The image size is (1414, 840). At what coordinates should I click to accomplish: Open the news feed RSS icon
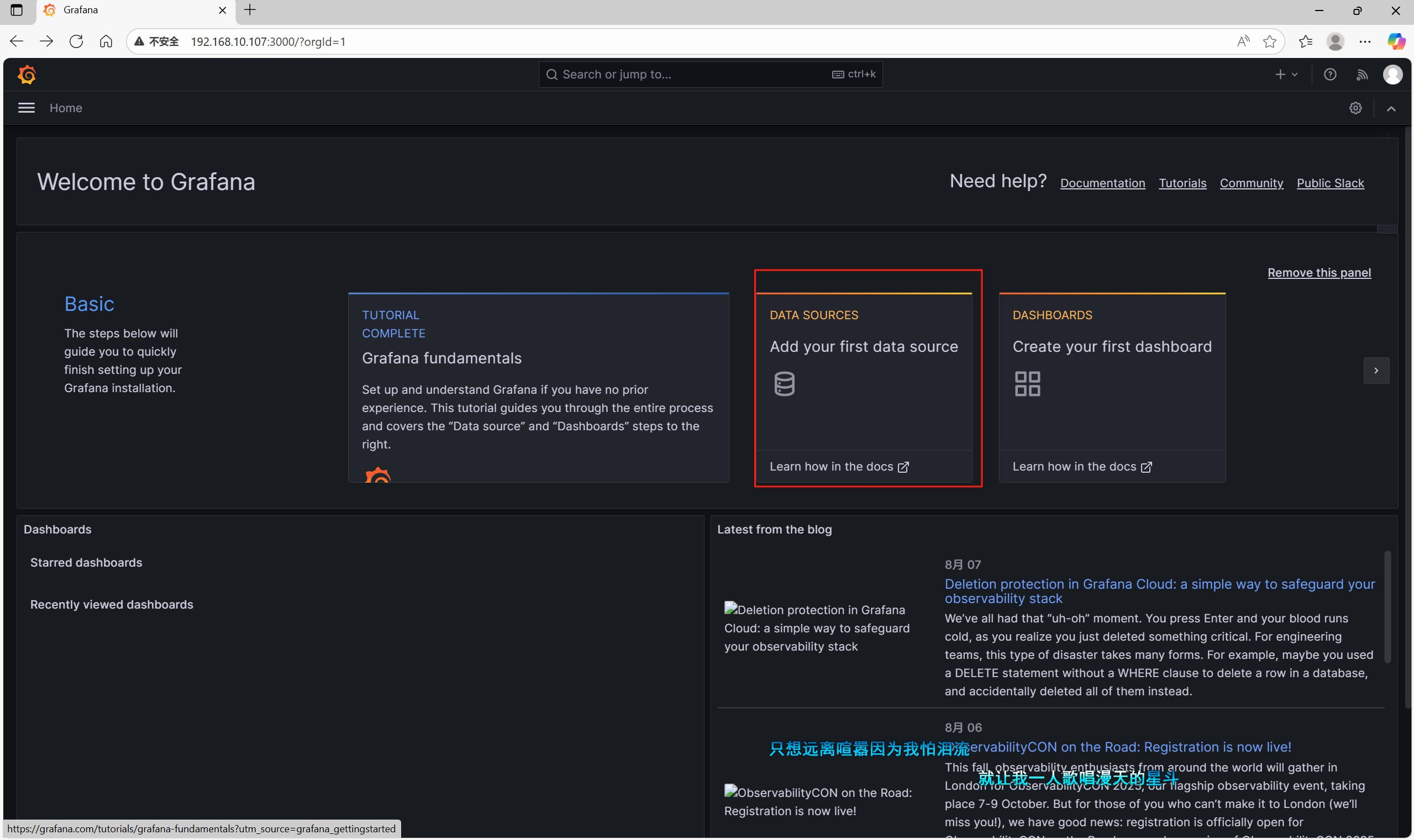1362,74
